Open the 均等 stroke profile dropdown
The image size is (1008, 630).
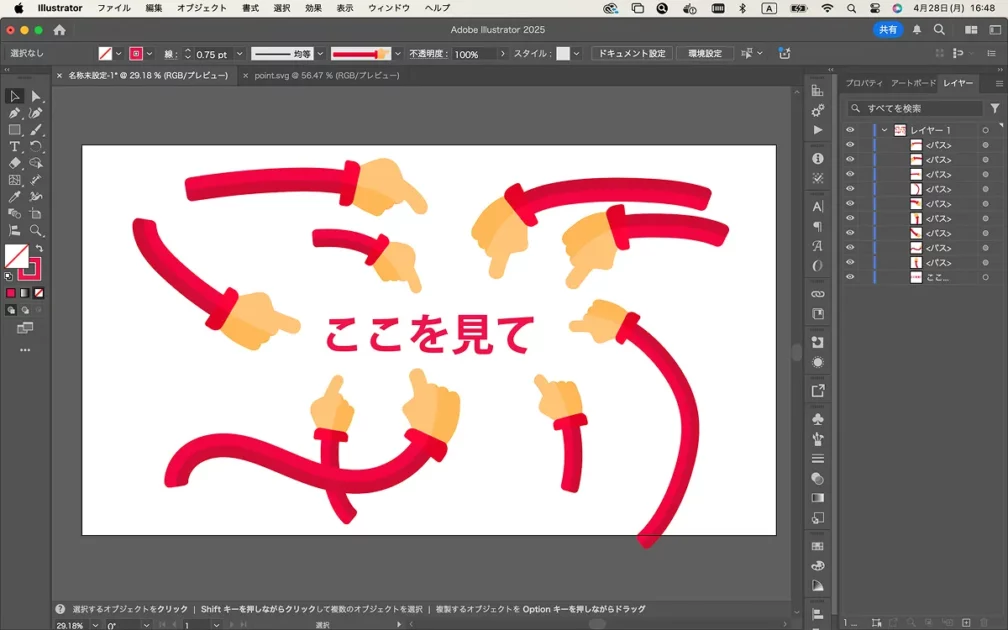coord(319,54)
